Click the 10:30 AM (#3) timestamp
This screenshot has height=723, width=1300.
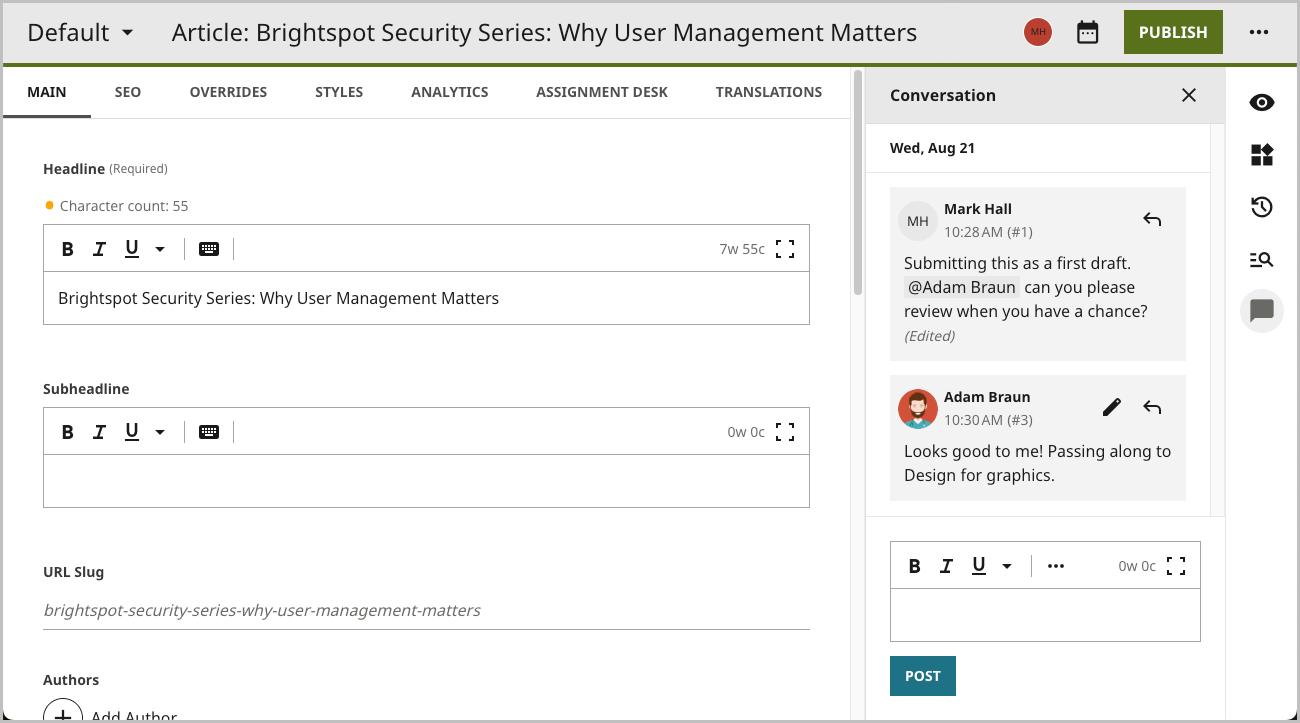[988, 420]
